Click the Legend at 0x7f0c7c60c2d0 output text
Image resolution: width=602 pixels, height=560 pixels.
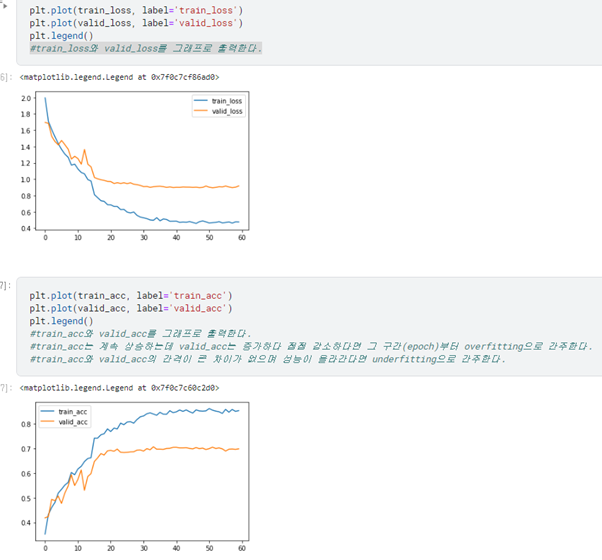(119, 388)
